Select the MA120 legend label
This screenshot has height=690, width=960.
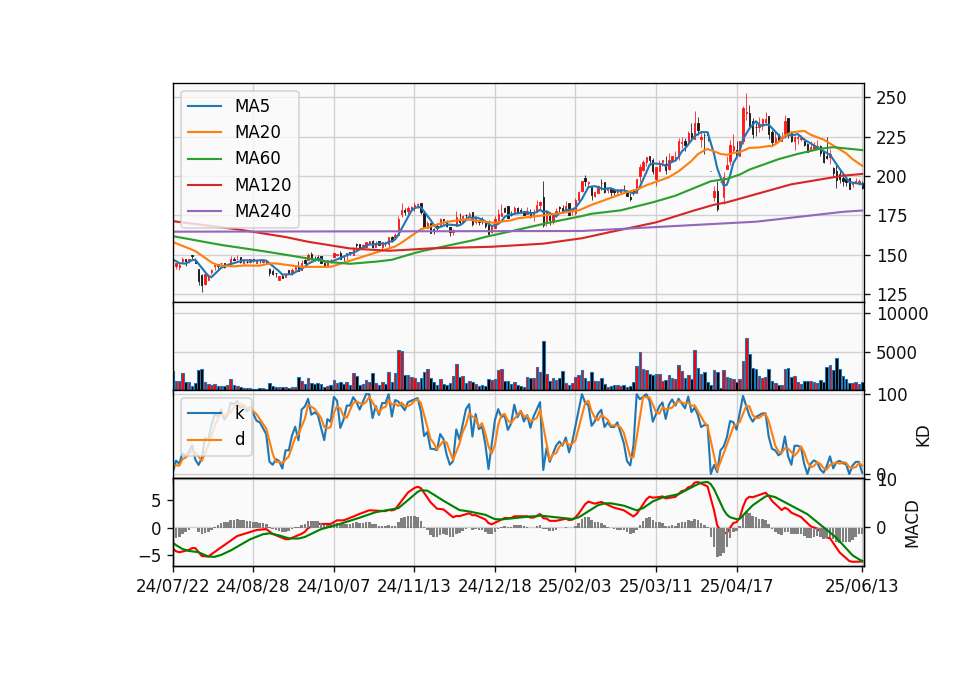263,185
